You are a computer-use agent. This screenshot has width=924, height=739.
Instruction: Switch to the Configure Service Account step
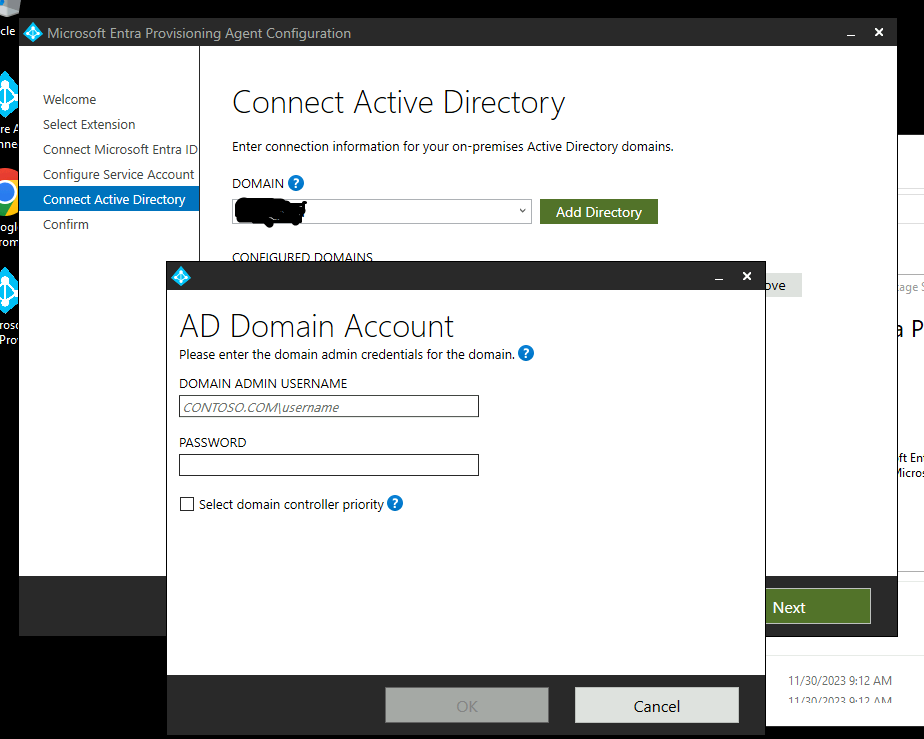[x=118, y=174]
